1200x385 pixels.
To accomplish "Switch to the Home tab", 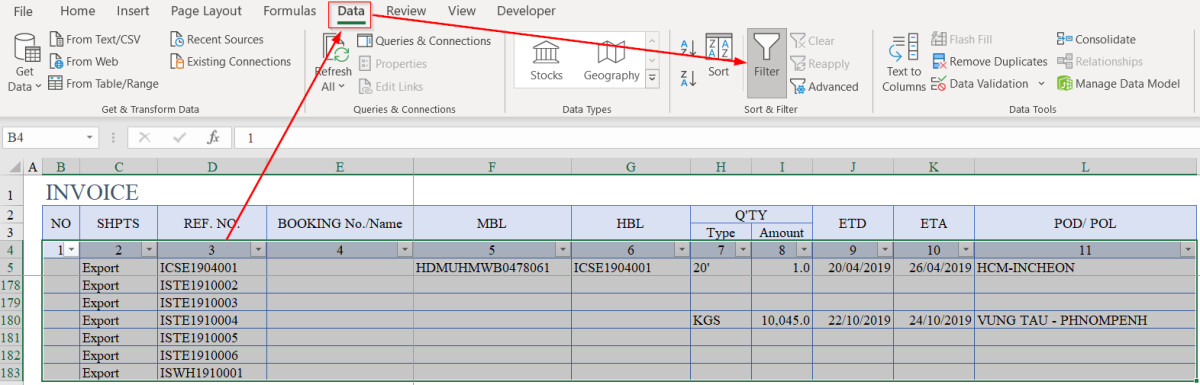I will 78,11.
